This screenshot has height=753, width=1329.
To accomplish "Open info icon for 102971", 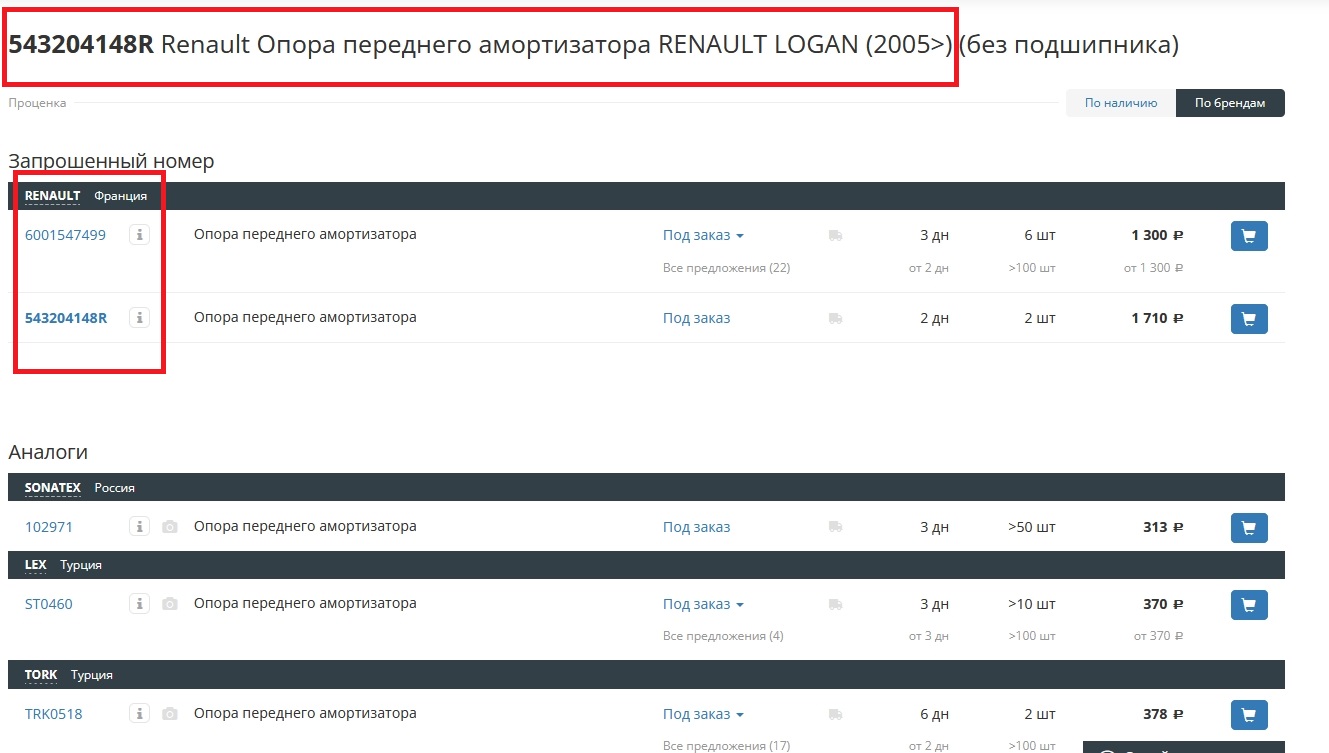I will tap(140, 526).
